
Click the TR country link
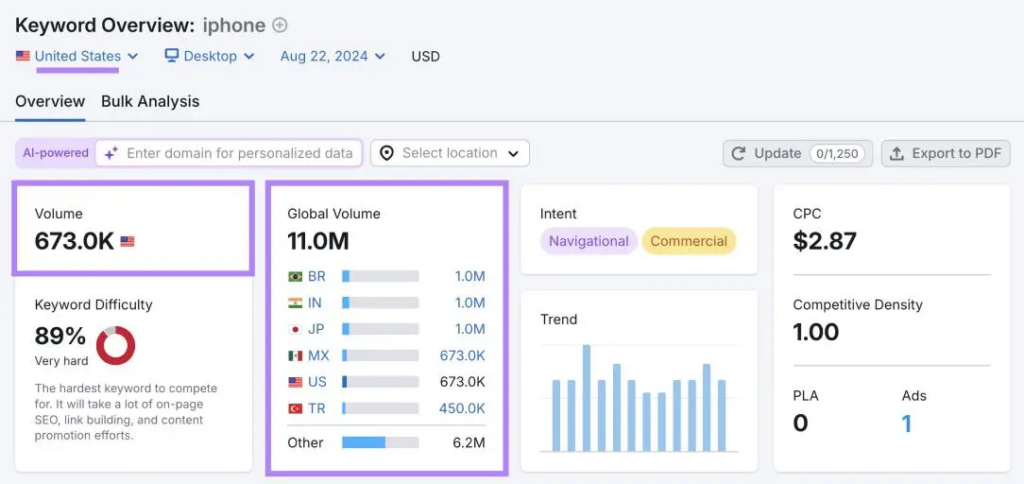pos(317,409)
